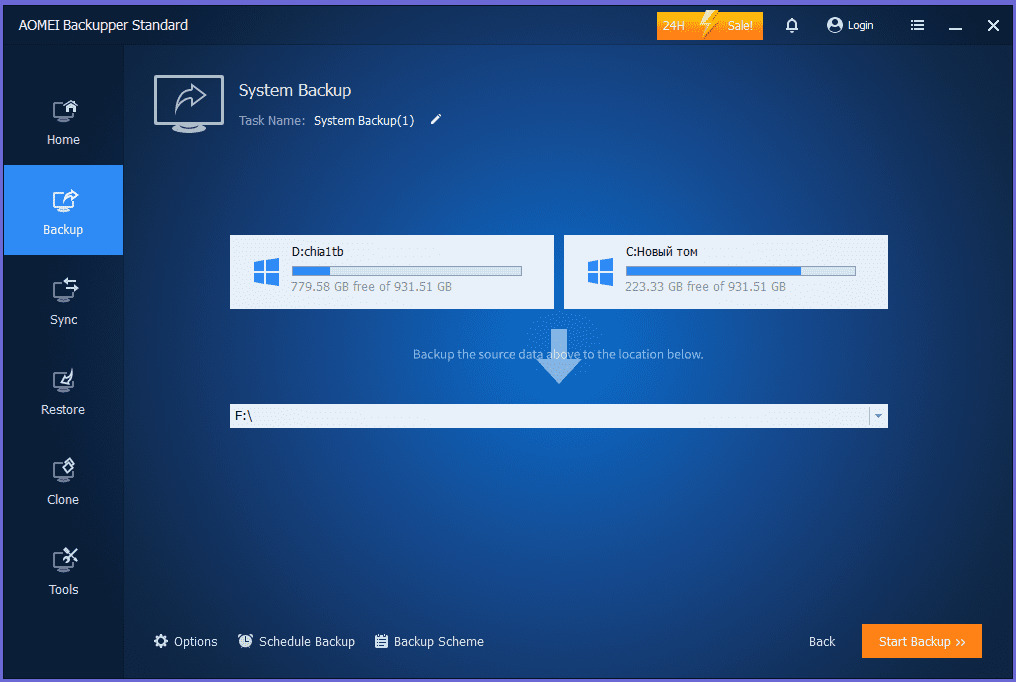Open the Restore section

[x=64, y=391]
